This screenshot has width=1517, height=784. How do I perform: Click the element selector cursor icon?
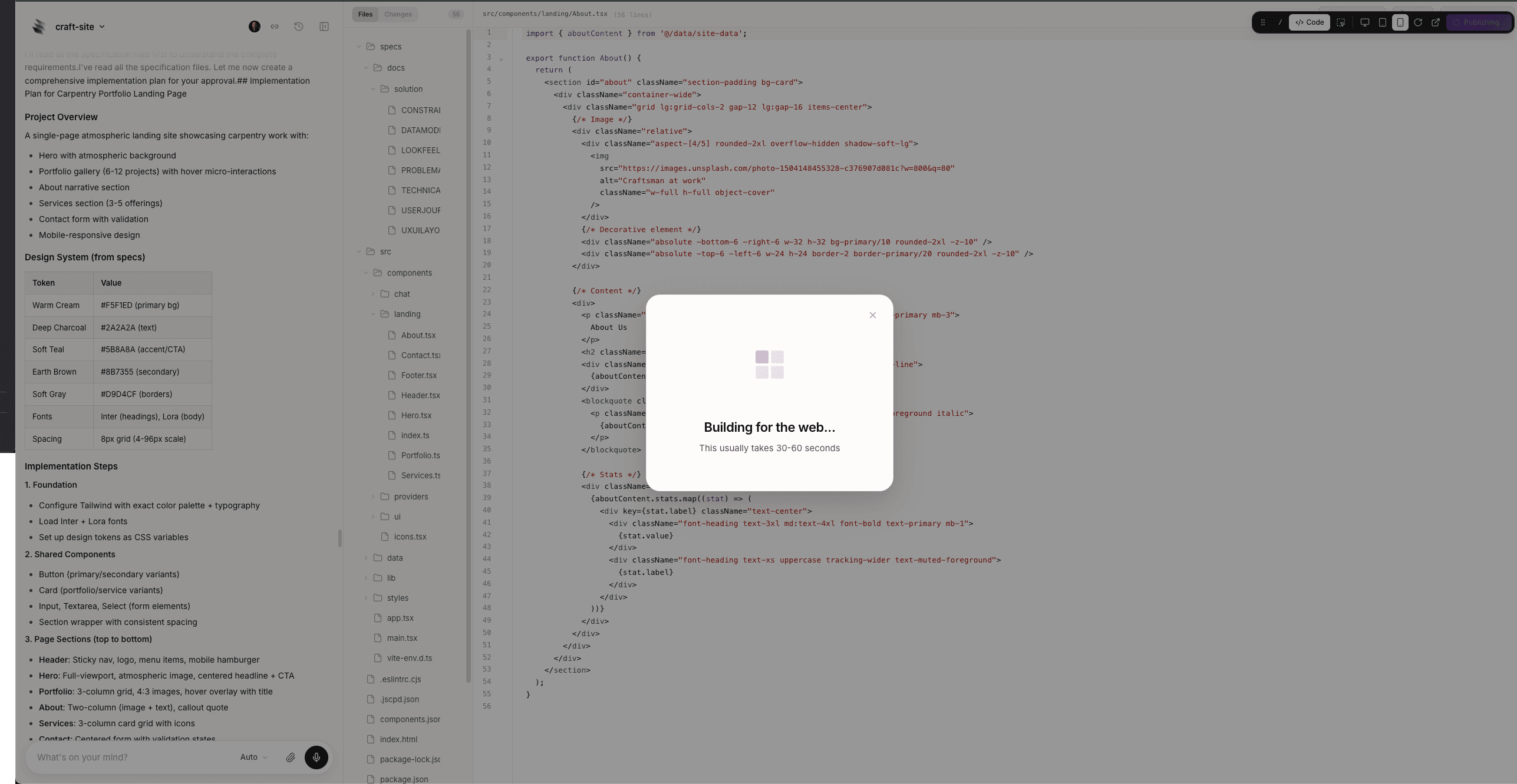[1341, 22]
